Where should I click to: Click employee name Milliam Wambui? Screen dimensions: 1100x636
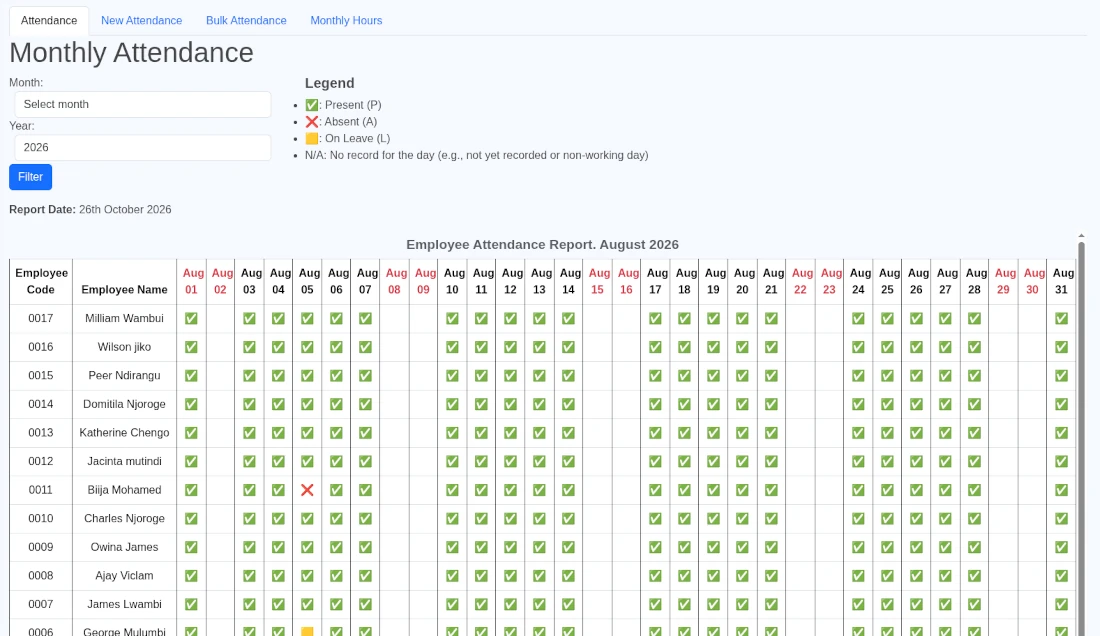[124, 318]
